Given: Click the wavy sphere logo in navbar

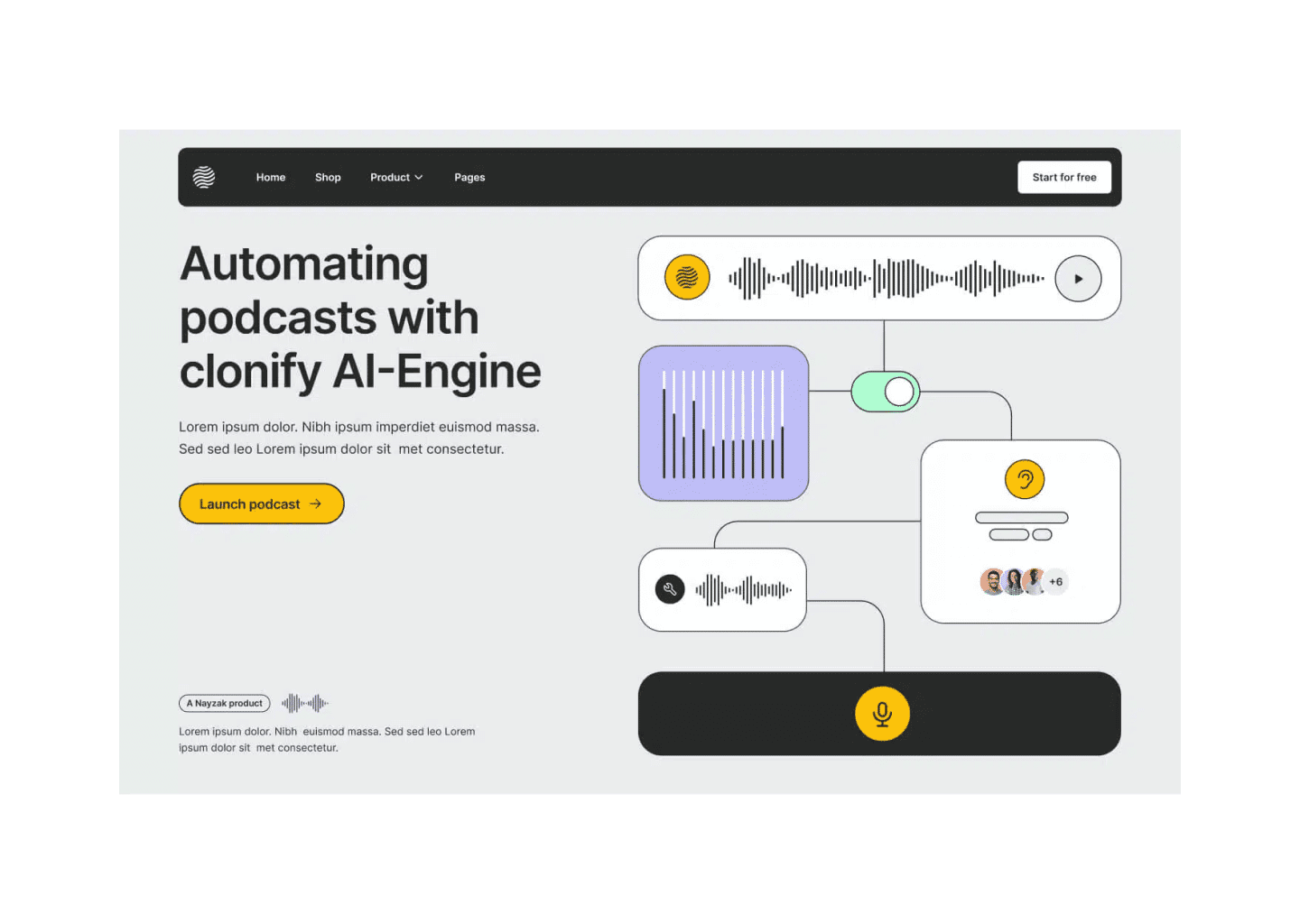Looking at the screenshot, I should [204, 177].
